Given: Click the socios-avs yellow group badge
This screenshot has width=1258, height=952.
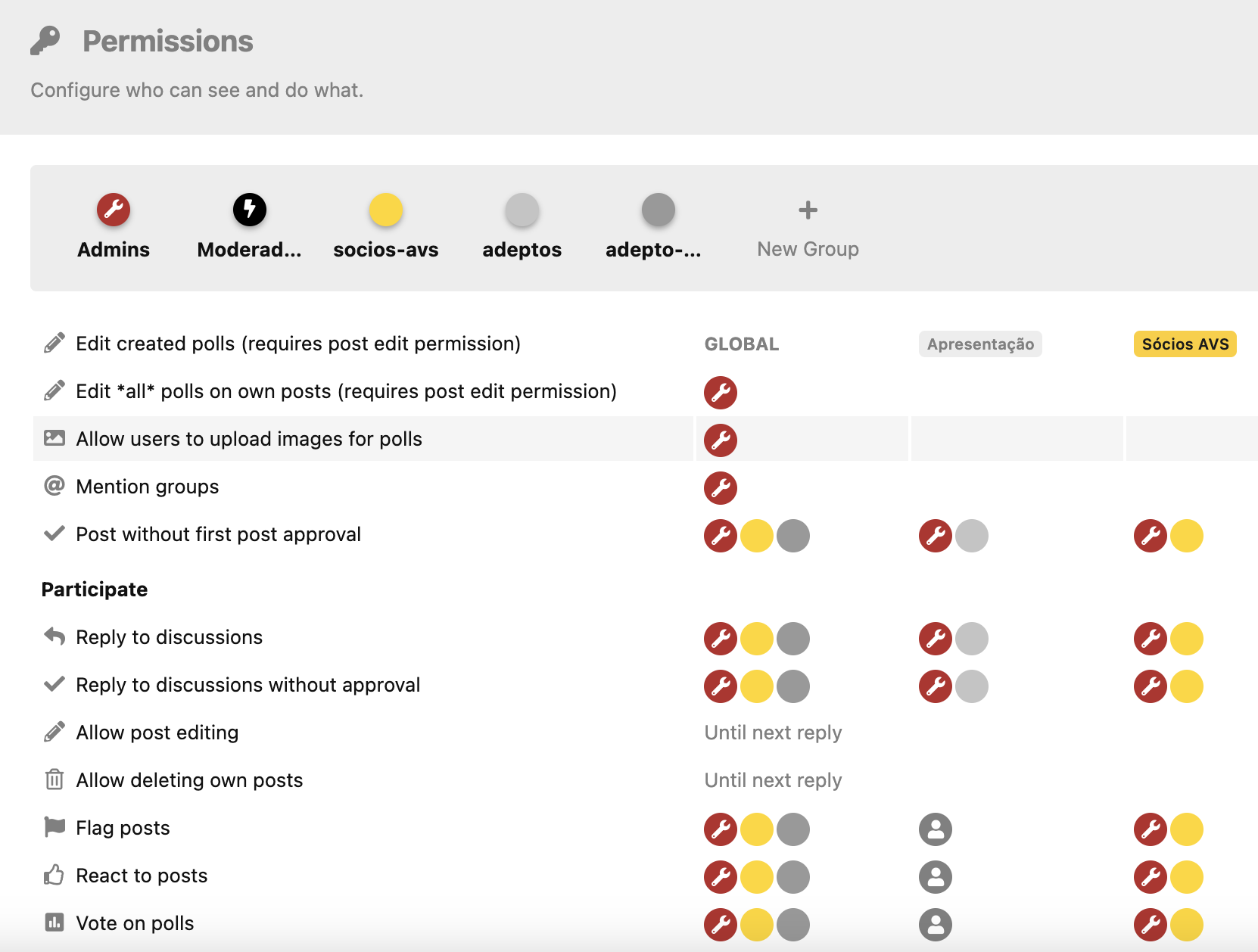Looking at the screenshot, I should click(385, 210).
